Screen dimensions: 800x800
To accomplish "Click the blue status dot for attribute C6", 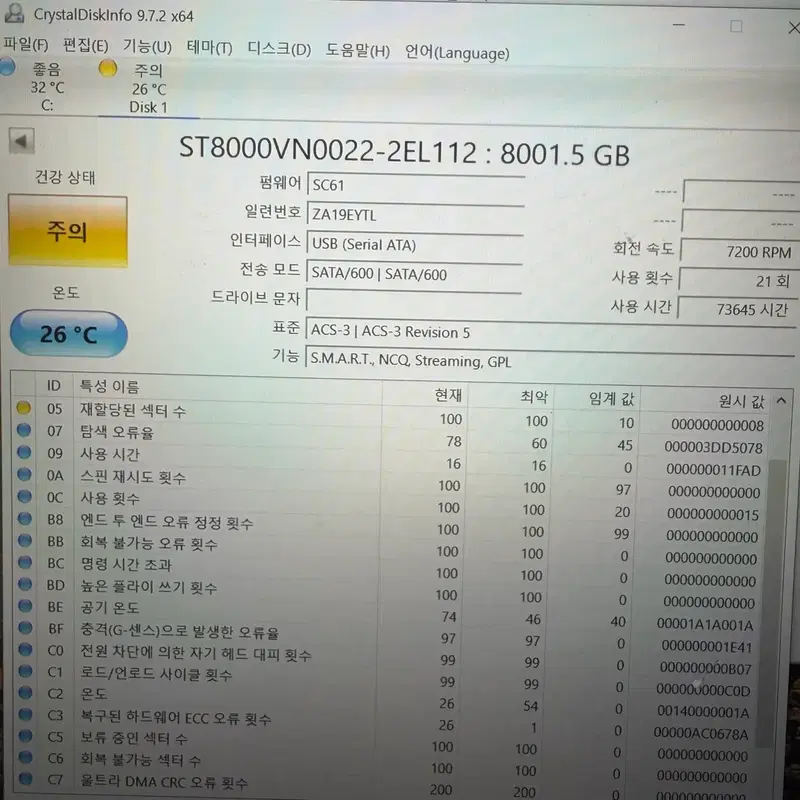I will point(25,758).
